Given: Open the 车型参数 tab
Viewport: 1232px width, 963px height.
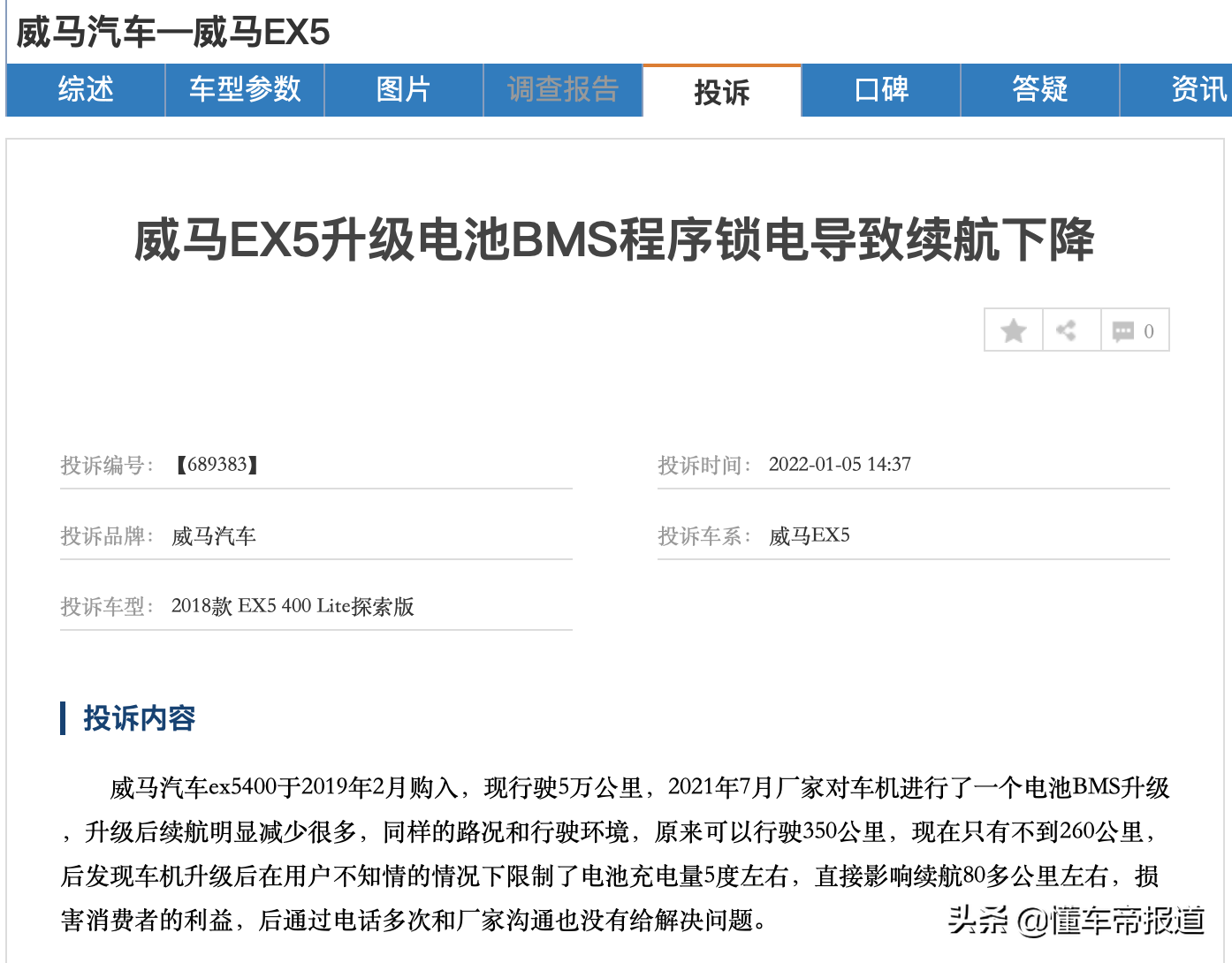Looking at the screenshot, I should [x=245, y=89].
